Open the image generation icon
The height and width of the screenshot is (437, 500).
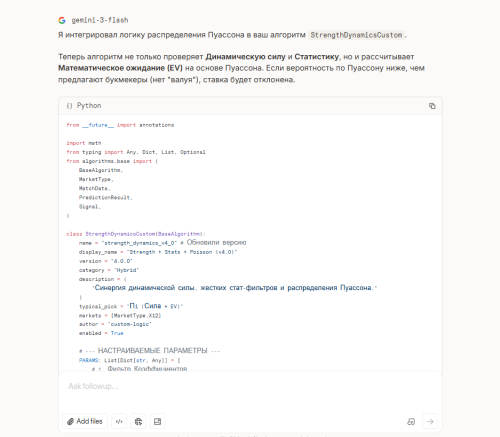tap(158, 421)
